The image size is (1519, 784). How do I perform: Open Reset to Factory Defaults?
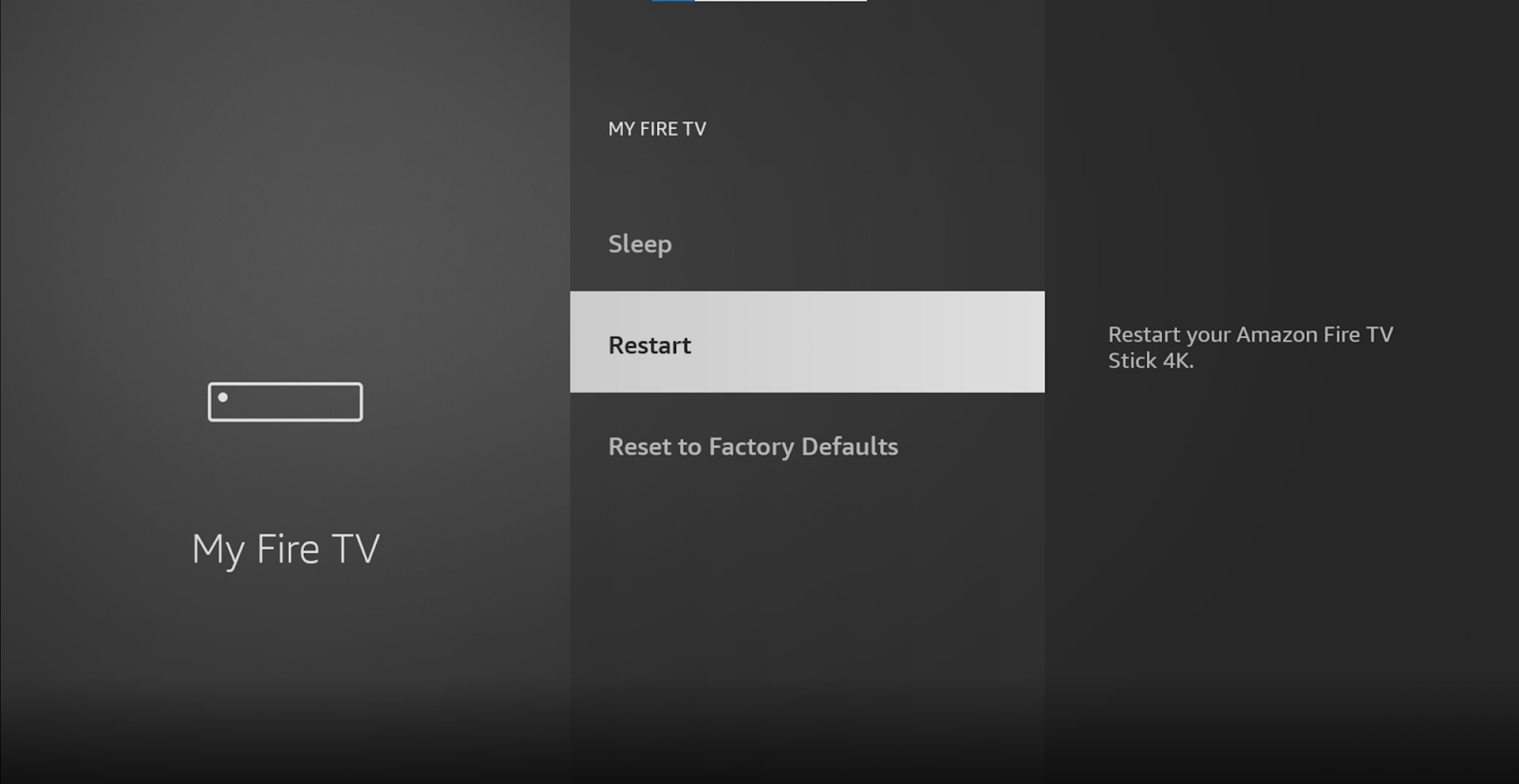click(807, 446)
